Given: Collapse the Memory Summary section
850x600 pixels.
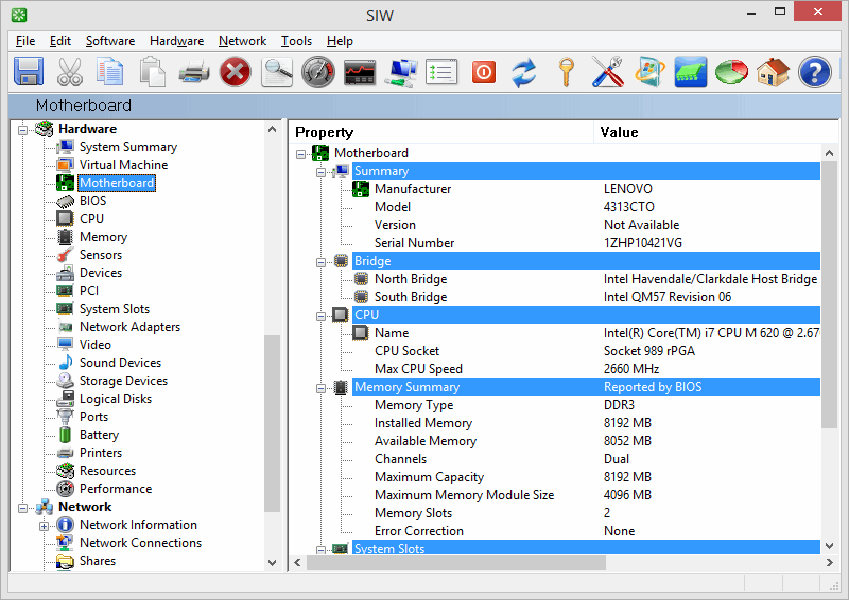Looking at the screenshot, I should click(x=321, y=388).
